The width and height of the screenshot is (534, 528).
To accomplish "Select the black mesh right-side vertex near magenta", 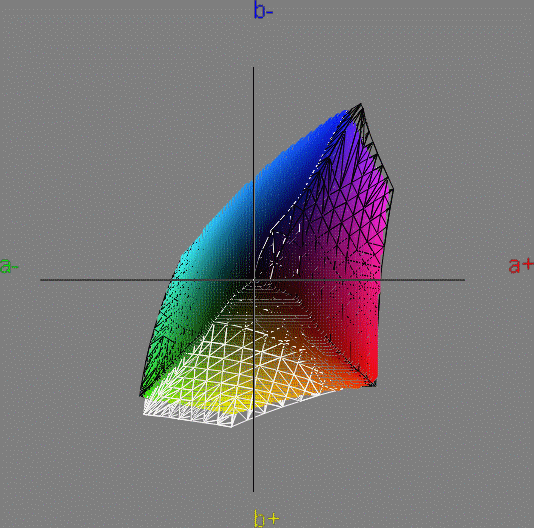I will pyautogui.click(x=394, y=188).
